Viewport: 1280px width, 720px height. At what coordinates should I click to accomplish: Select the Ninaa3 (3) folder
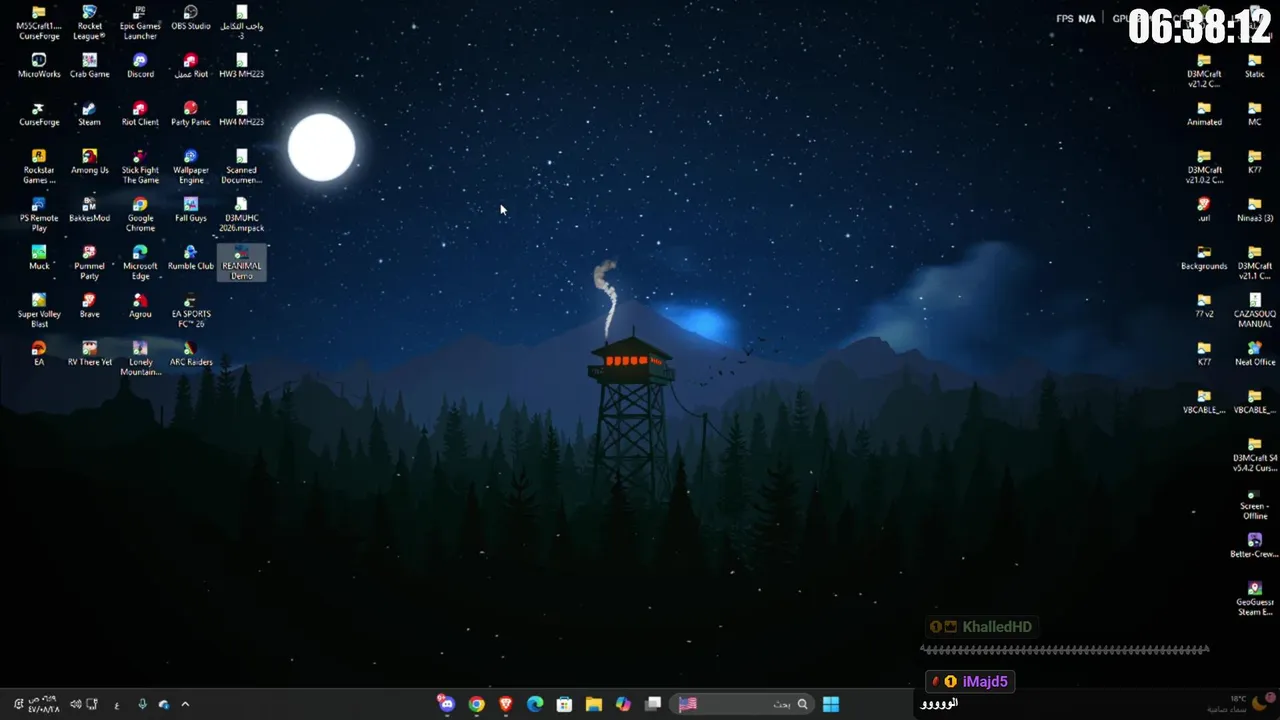pos(1254,210)
